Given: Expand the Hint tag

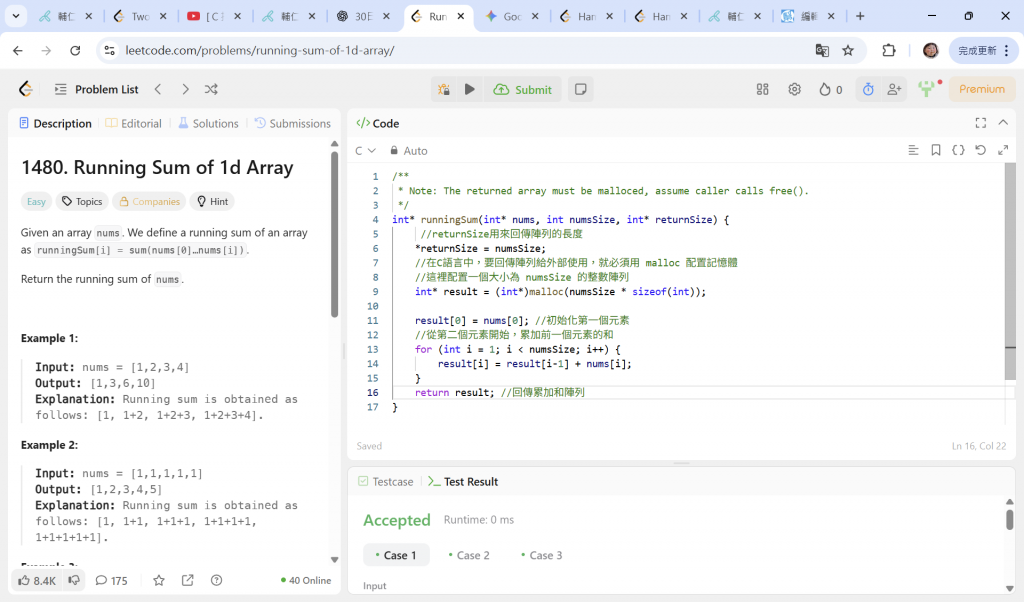Looking at the screenshot, I should point(212,201).
